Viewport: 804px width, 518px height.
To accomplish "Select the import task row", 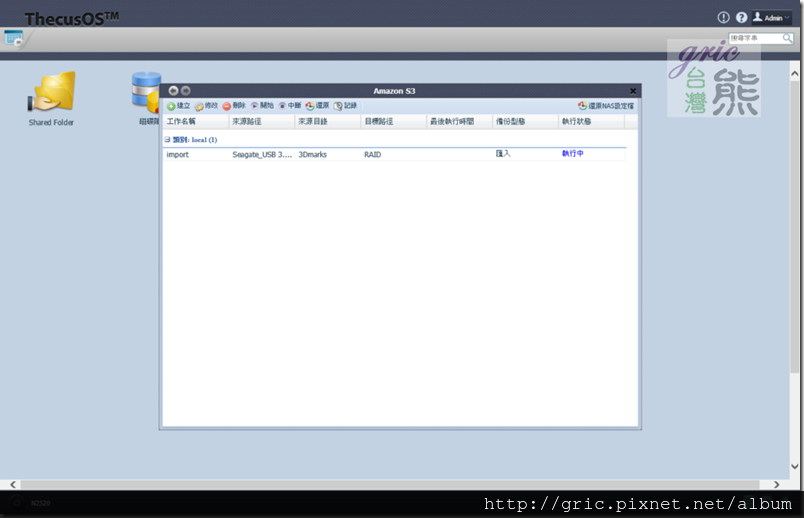I will [394, 154].
